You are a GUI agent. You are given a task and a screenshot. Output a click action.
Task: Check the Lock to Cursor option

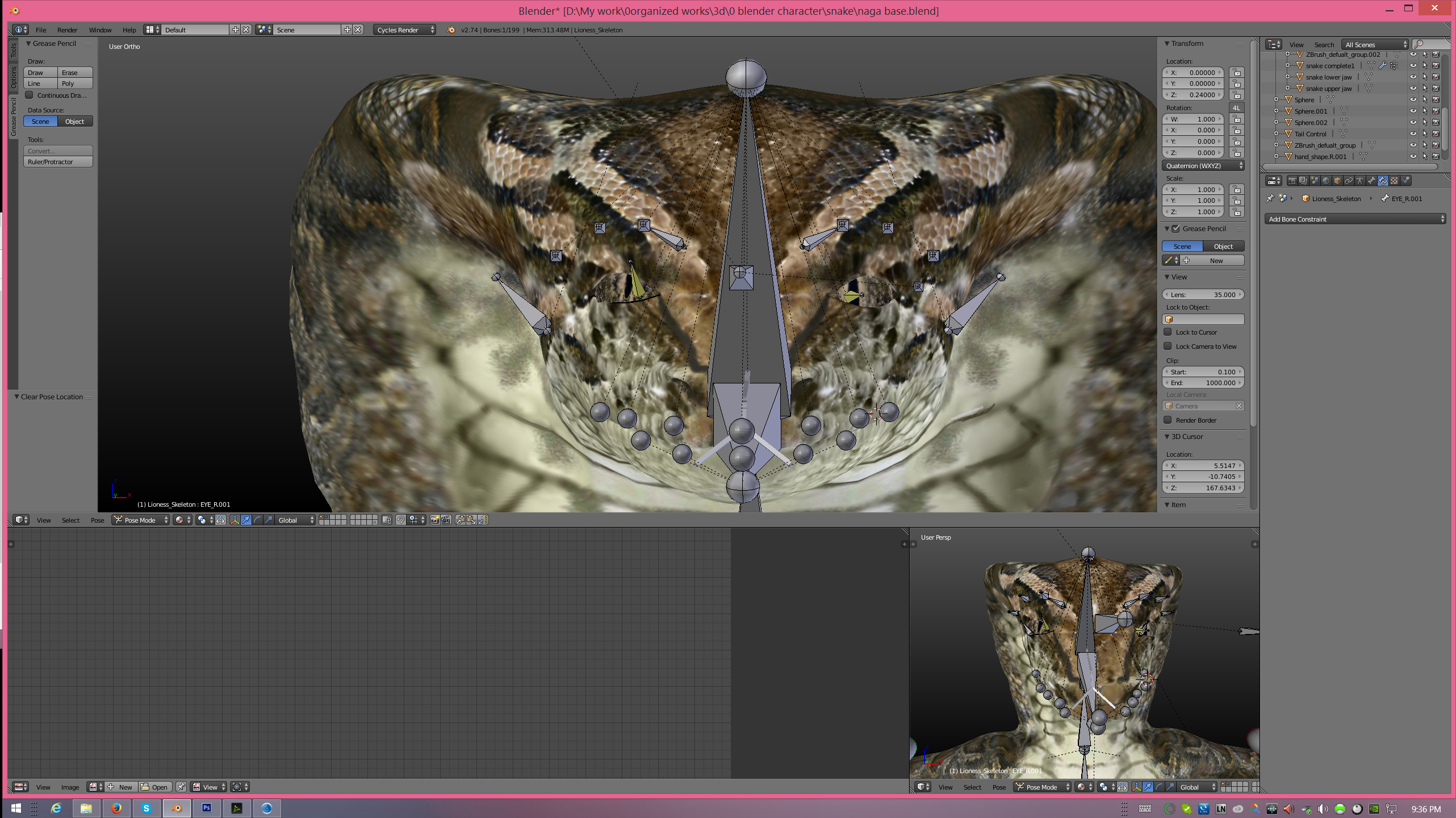click(1168, 332)
